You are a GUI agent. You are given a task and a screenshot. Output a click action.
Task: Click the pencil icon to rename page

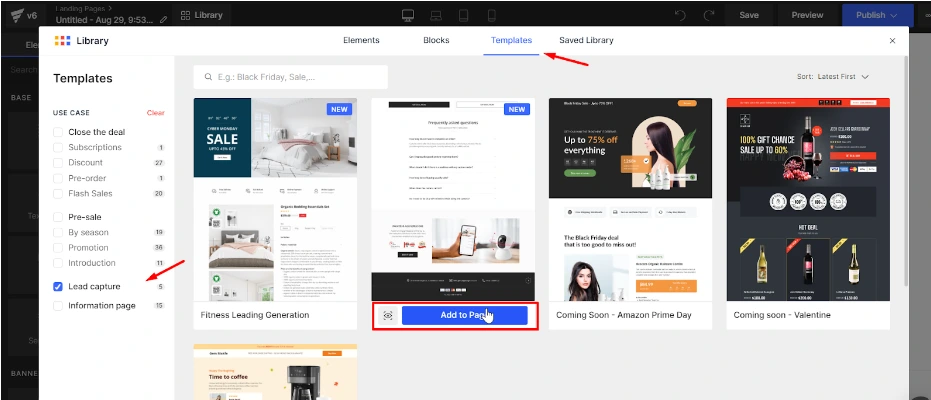click(x=164, y=20)
